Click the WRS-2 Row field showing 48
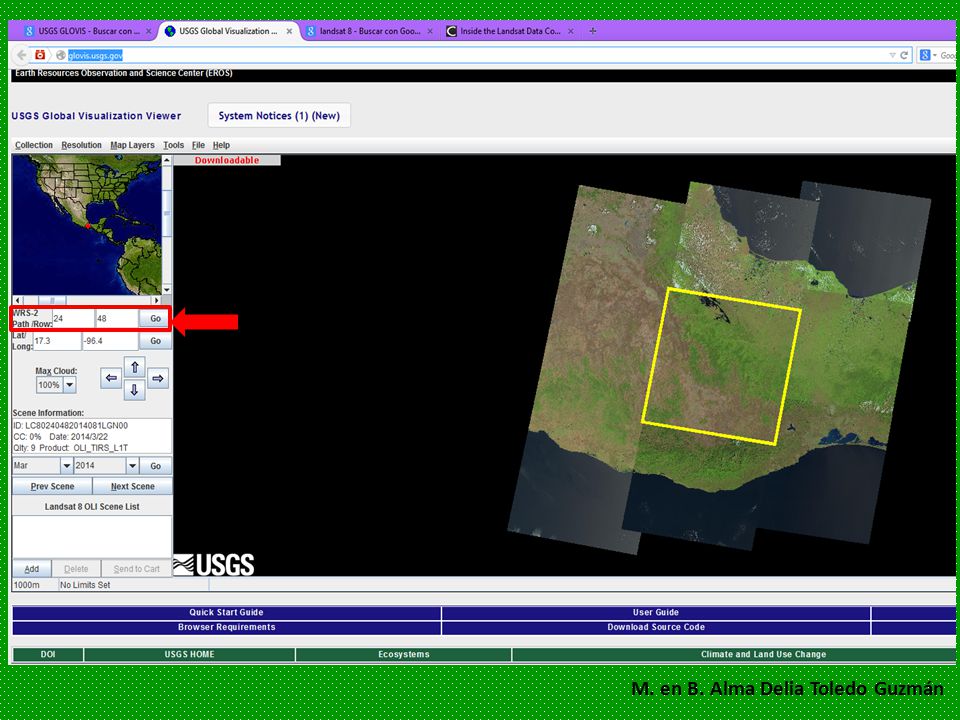This screenshot has height=720, width=960. coord(117,318)
